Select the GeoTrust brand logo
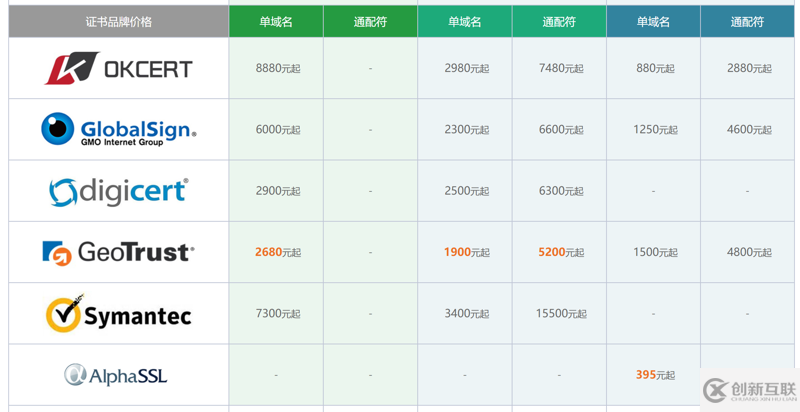Image resolution: width=800 pixels, height=412 pixels. tap(118, 252)
